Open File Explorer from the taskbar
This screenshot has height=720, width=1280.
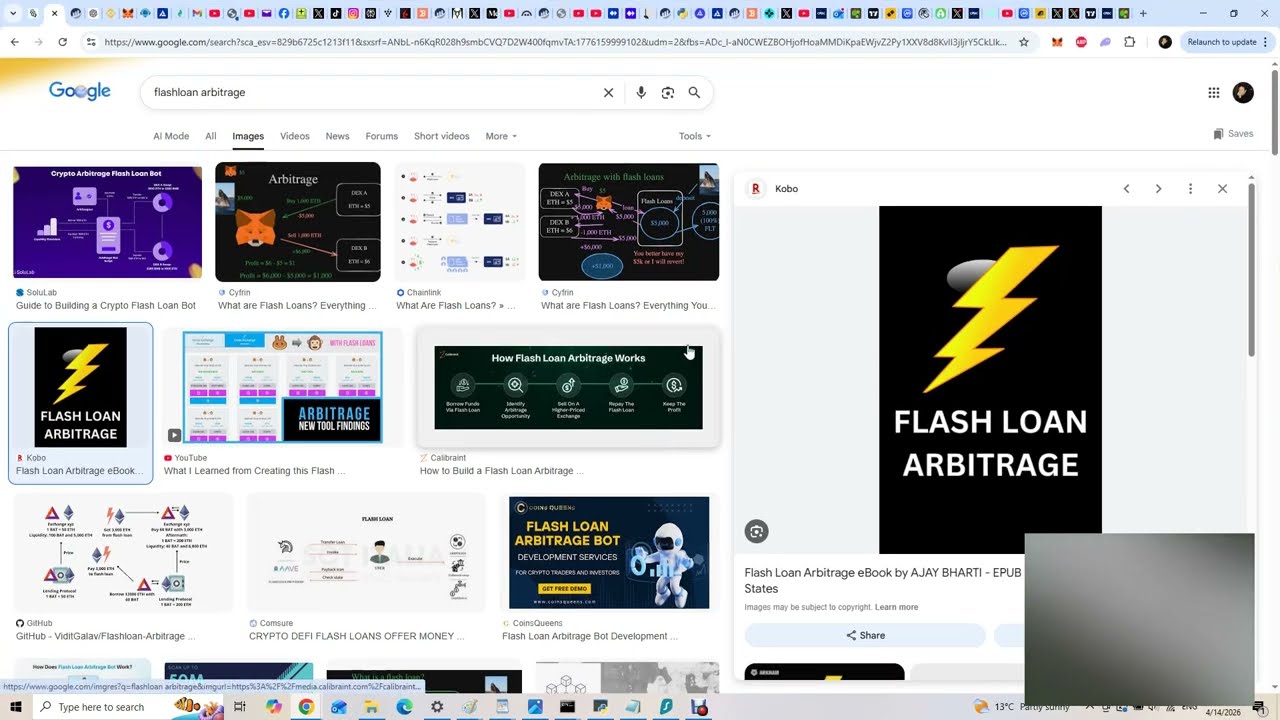[x=371, y=707]
